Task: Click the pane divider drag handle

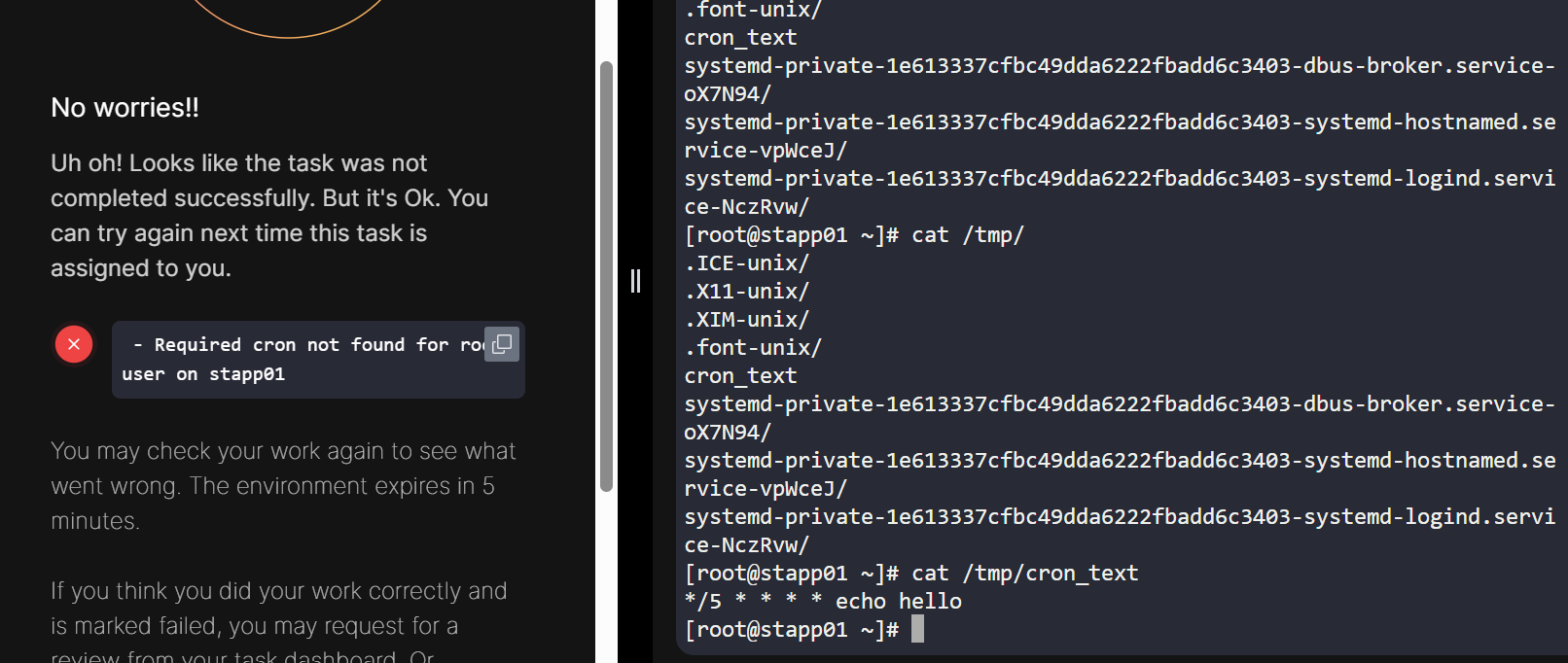Action: click(x=635, y=281)
